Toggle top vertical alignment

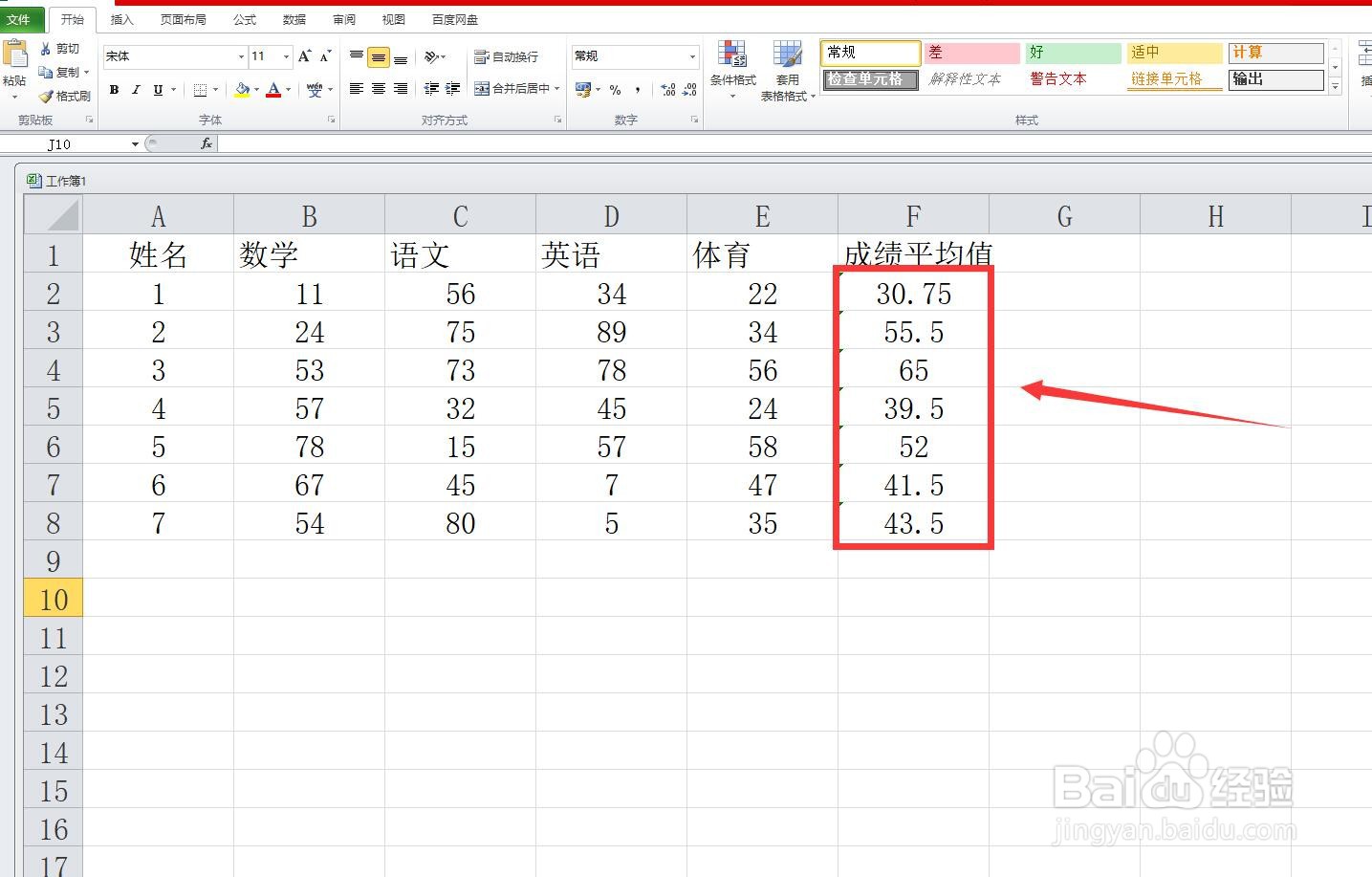(x=357, y=57)
